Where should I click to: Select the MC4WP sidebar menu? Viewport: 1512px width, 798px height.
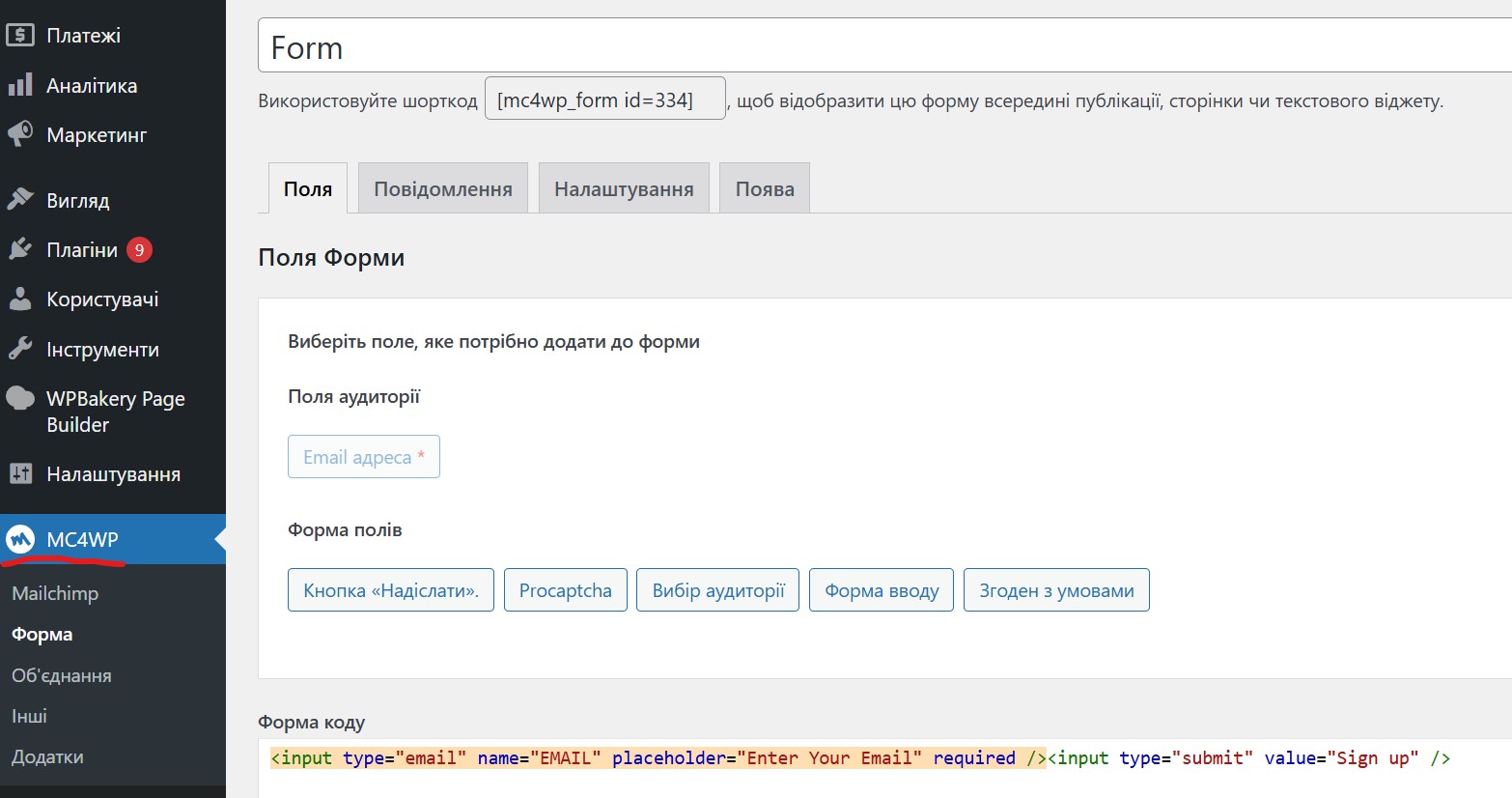(113, 539)
